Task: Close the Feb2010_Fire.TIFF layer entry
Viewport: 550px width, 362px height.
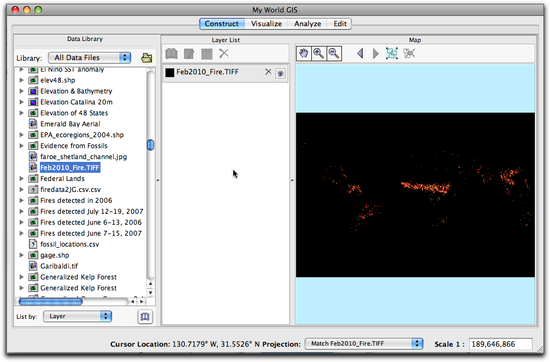Action: click(268, 72)
